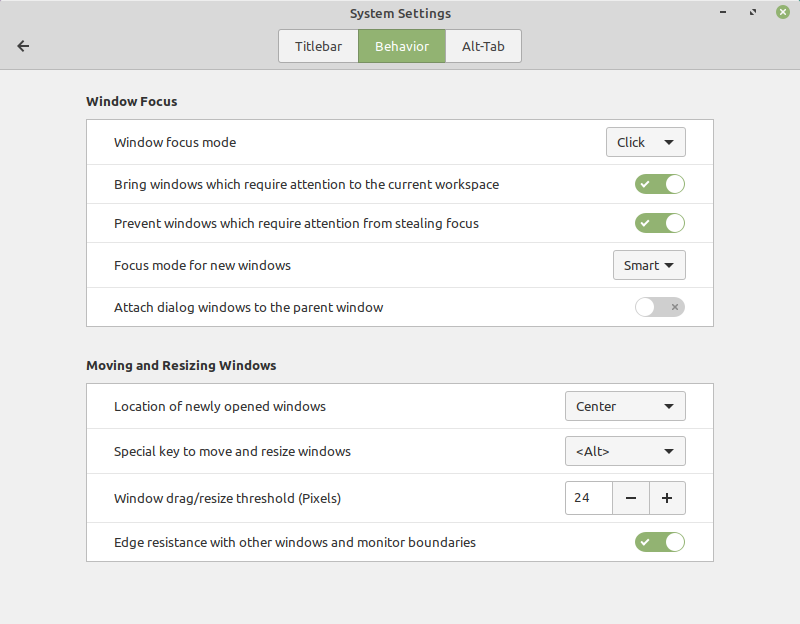The height and width of the screenshot is (624, 800).
Task: Minimize the System Settings window
Action: tap(722, 12)
